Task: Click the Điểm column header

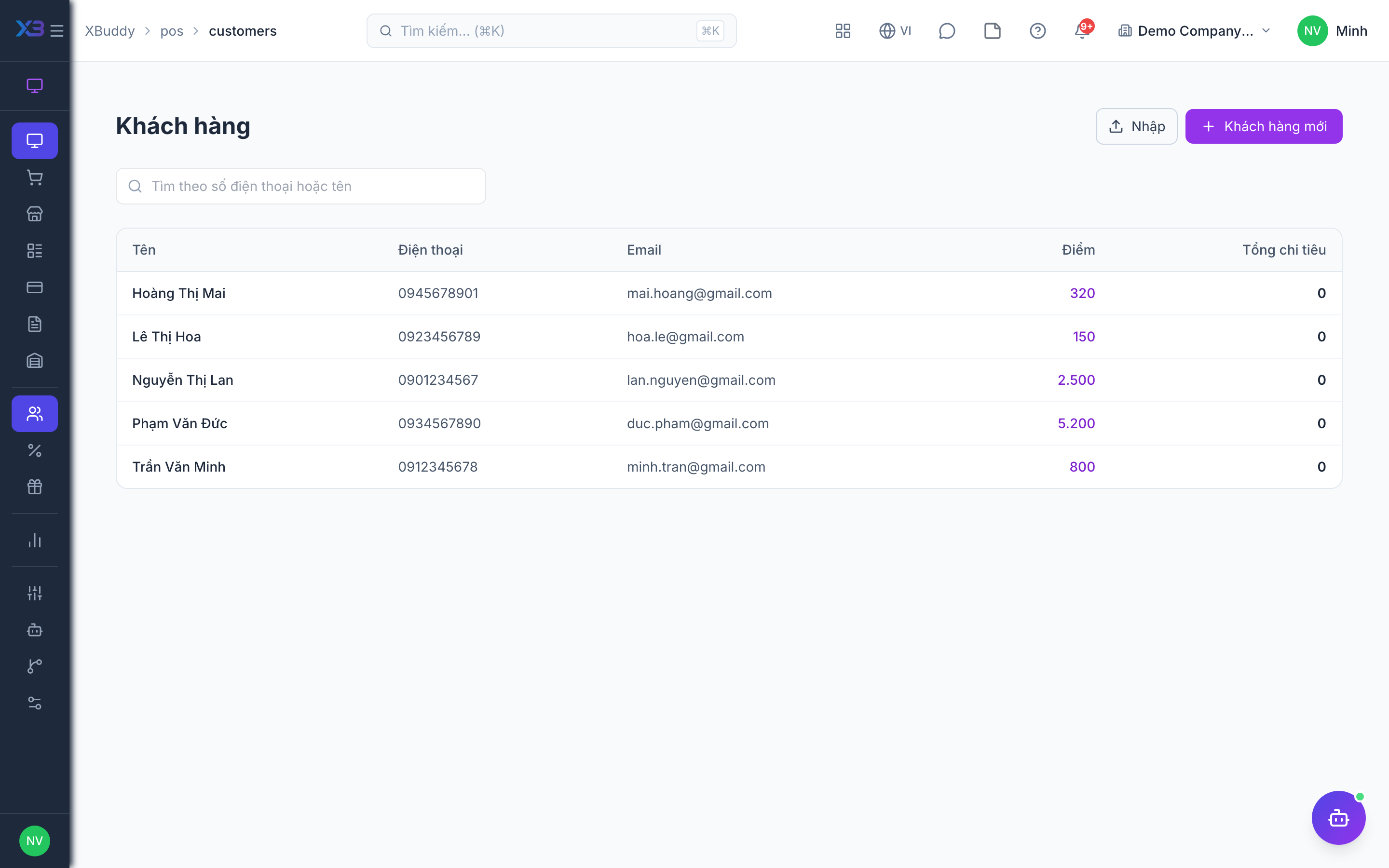Action: [1078, 250]
